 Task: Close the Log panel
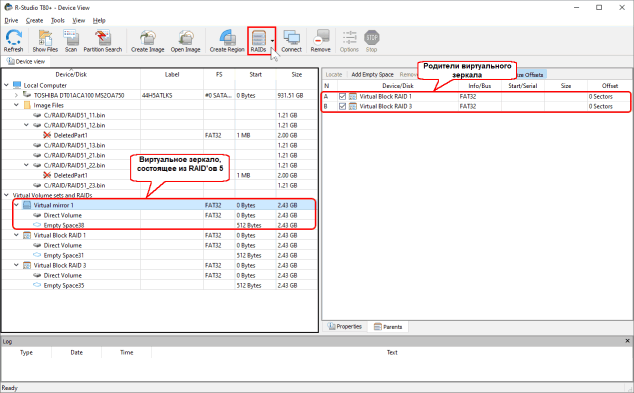coord(628,341)
